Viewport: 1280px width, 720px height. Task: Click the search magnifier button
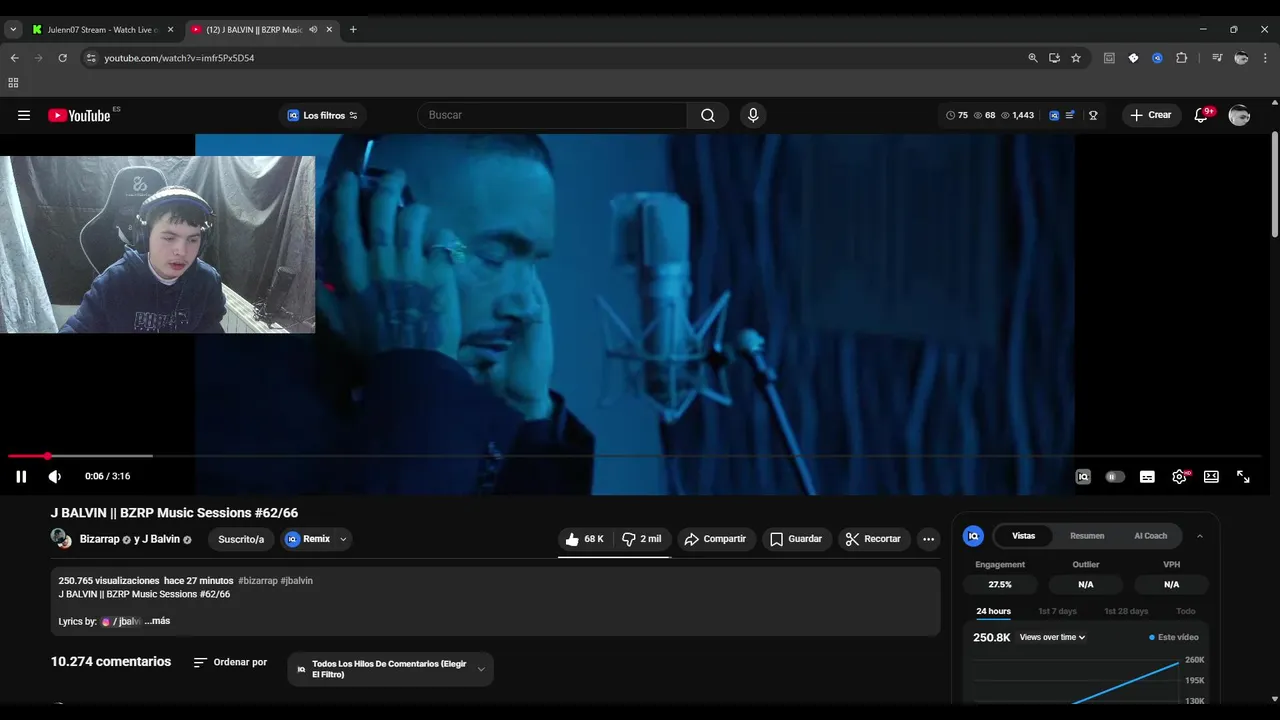tap(708, 115)
